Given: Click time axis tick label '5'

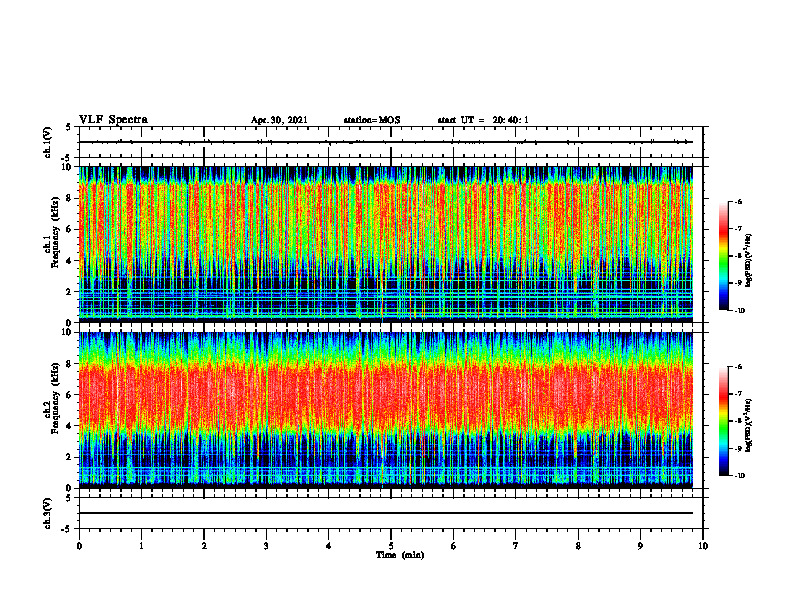Looking at the screenshot, I should 391,546.
